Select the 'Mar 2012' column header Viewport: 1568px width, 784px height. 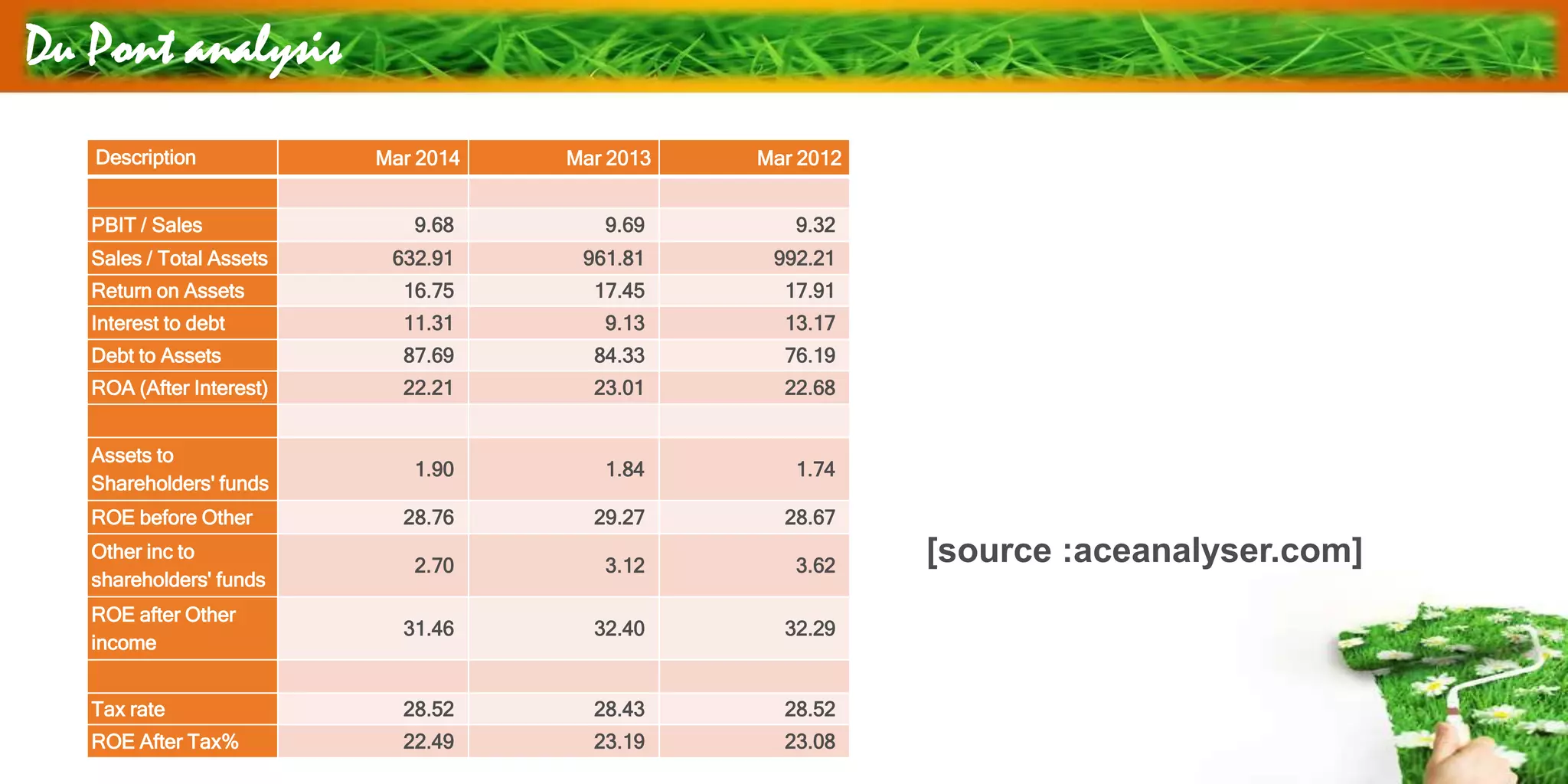pyautogui.click(x=799, y=158)
